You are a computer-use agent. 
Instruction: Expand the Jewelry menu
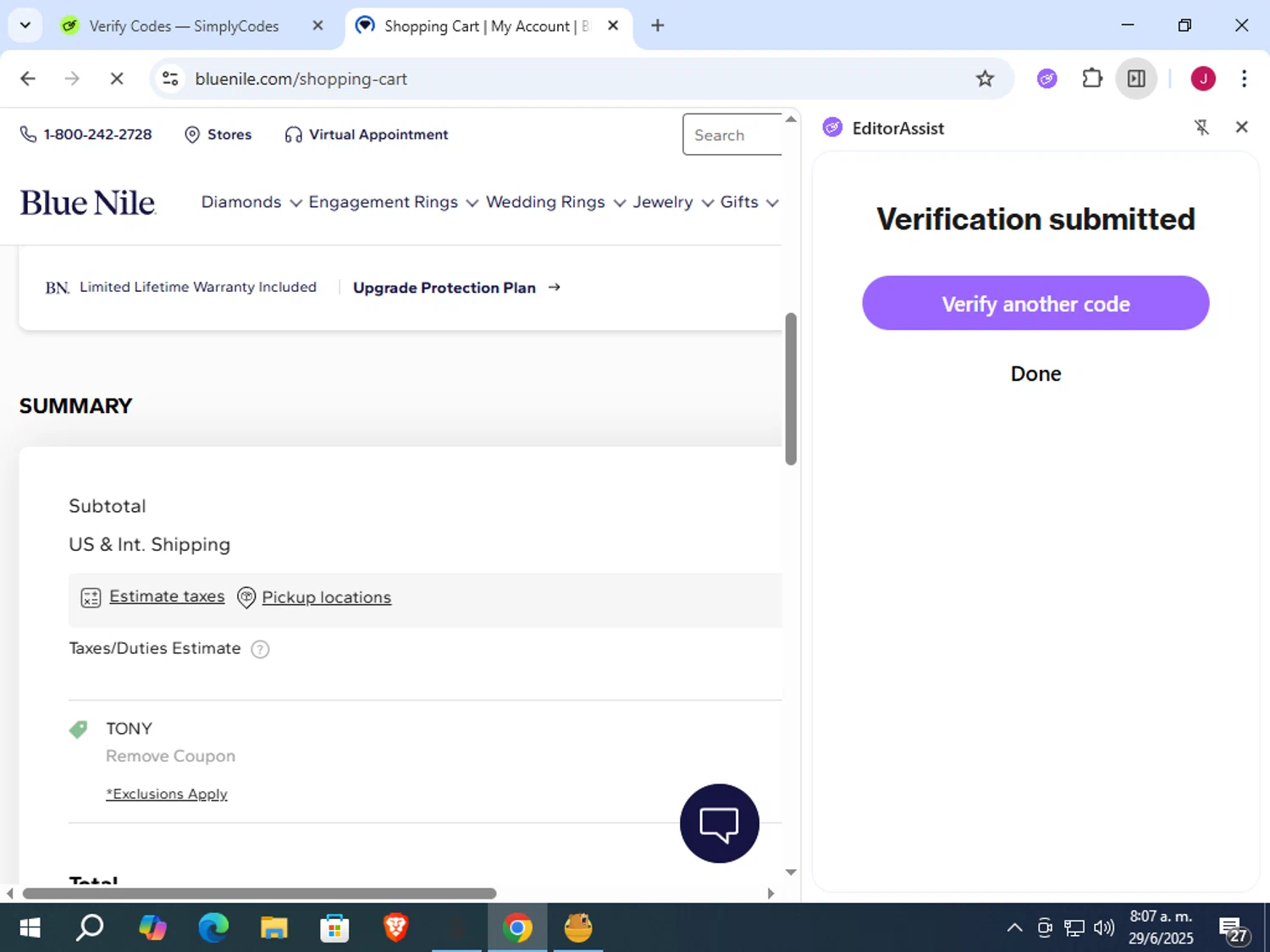coord(673,202)
